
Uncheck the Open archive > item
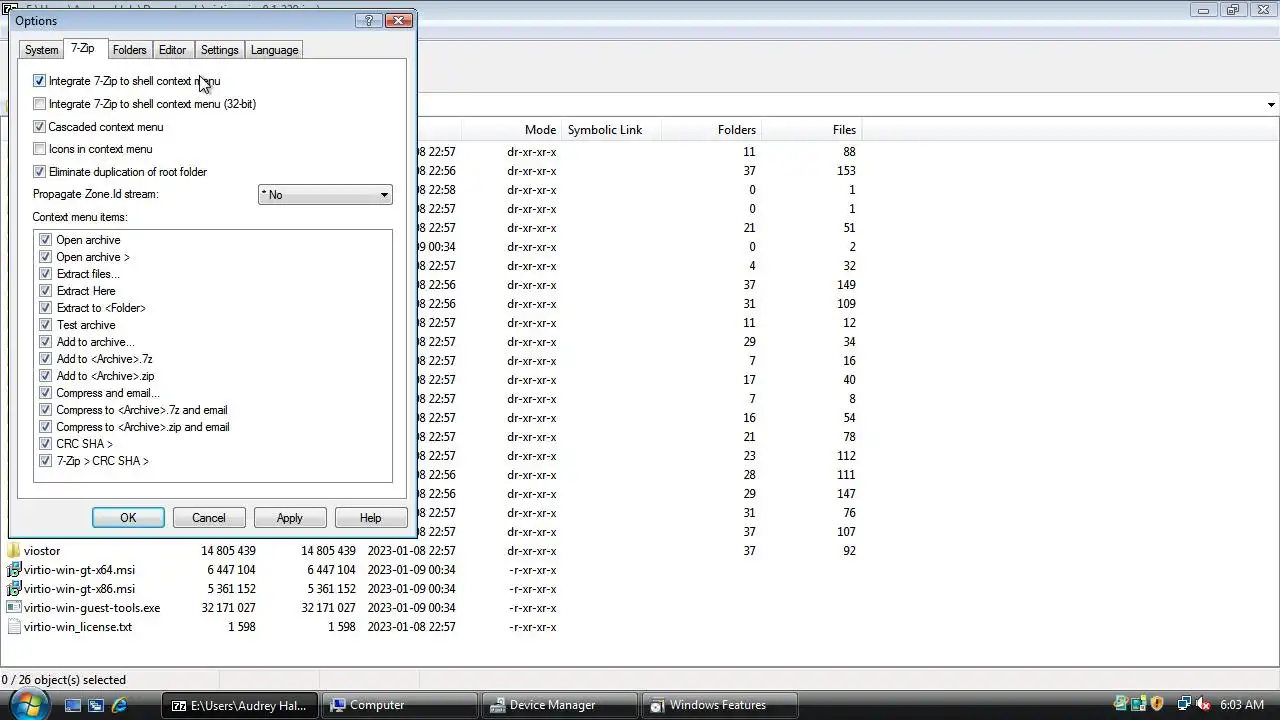pyautogui.click(x=45, y=257)
